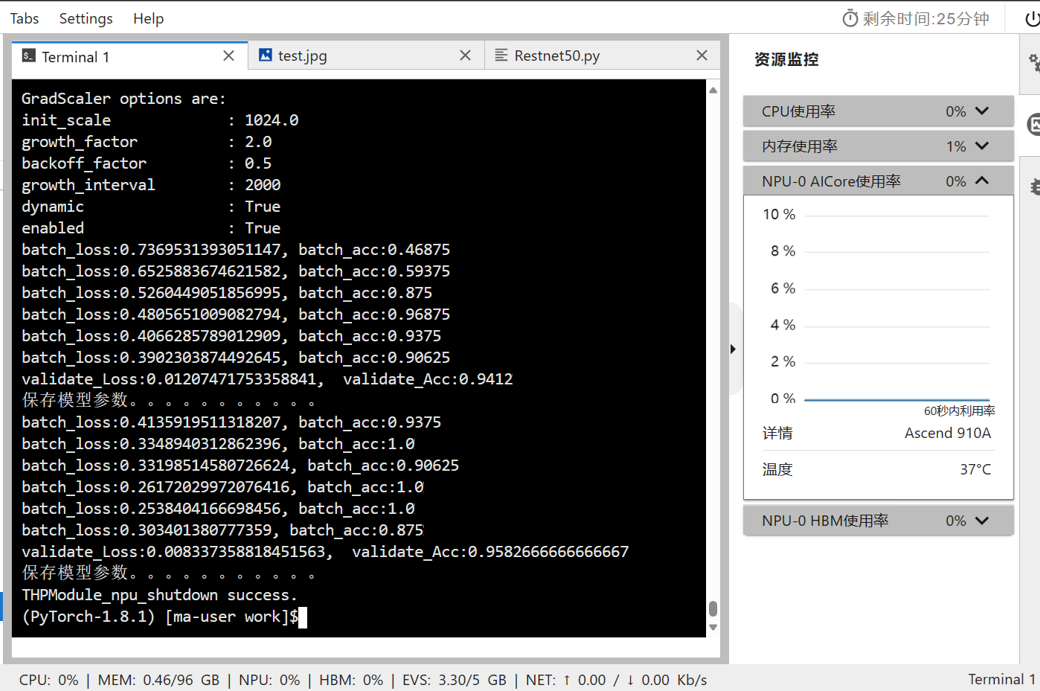Viewport: 1040px width, 691px height.
Task: Click the power icon at top right
Action: (x=1032, y=19)
